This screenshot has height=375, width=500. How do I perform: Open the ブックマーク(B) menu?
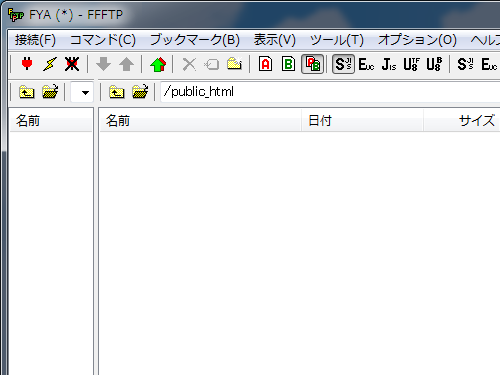[195, 40]
